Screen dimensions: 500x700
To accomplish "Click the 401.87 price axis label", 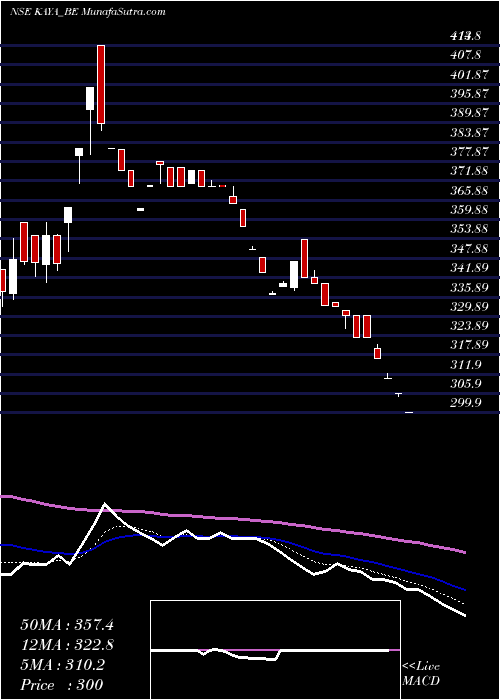I will point(469,75).
